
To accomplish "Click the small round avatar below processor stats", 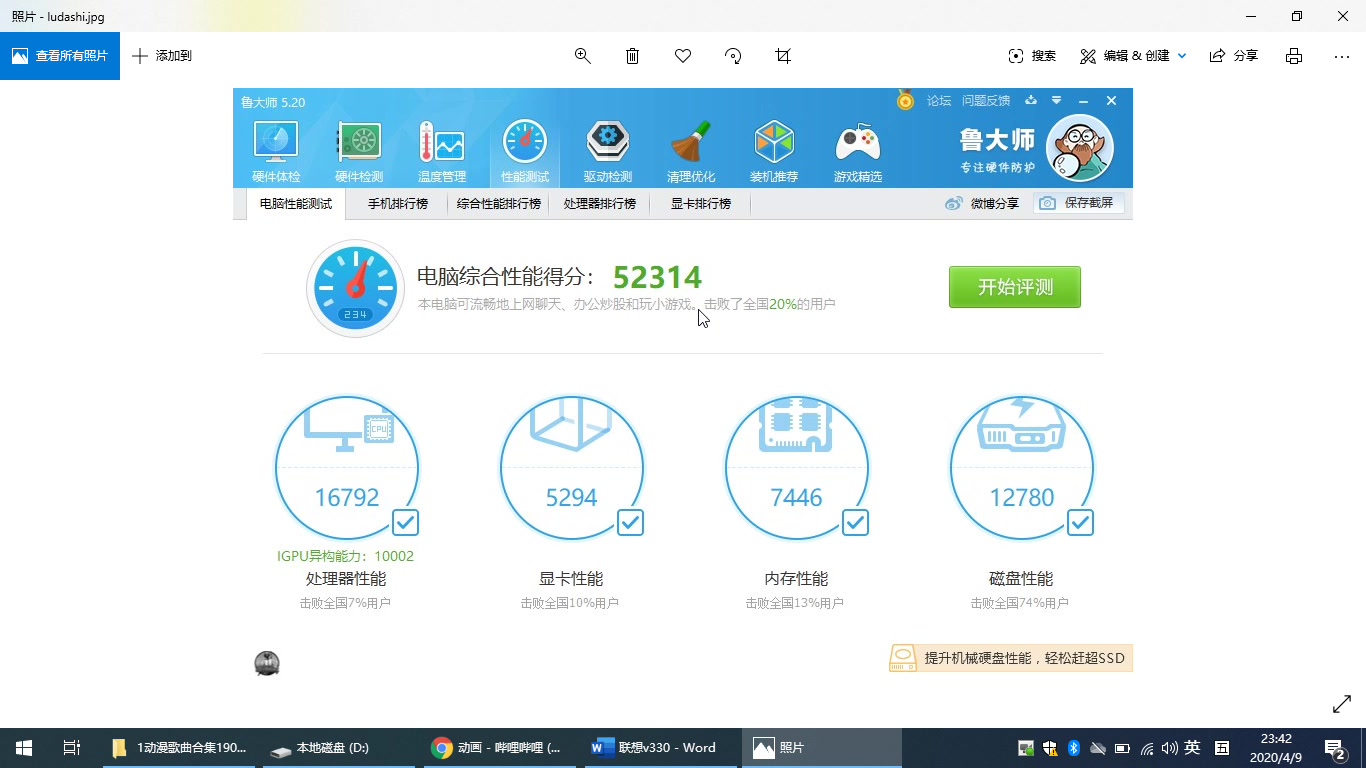I will coord(267,663).
